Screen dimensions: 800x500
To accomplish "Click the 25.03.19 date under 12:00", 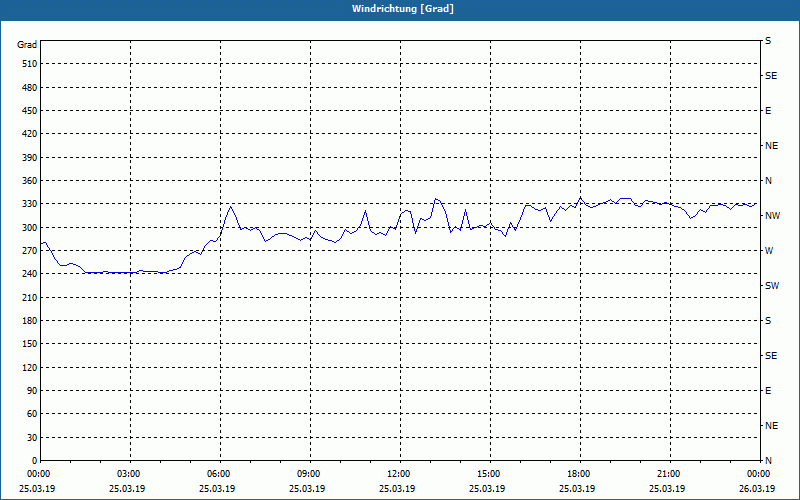I will (397, 489).
